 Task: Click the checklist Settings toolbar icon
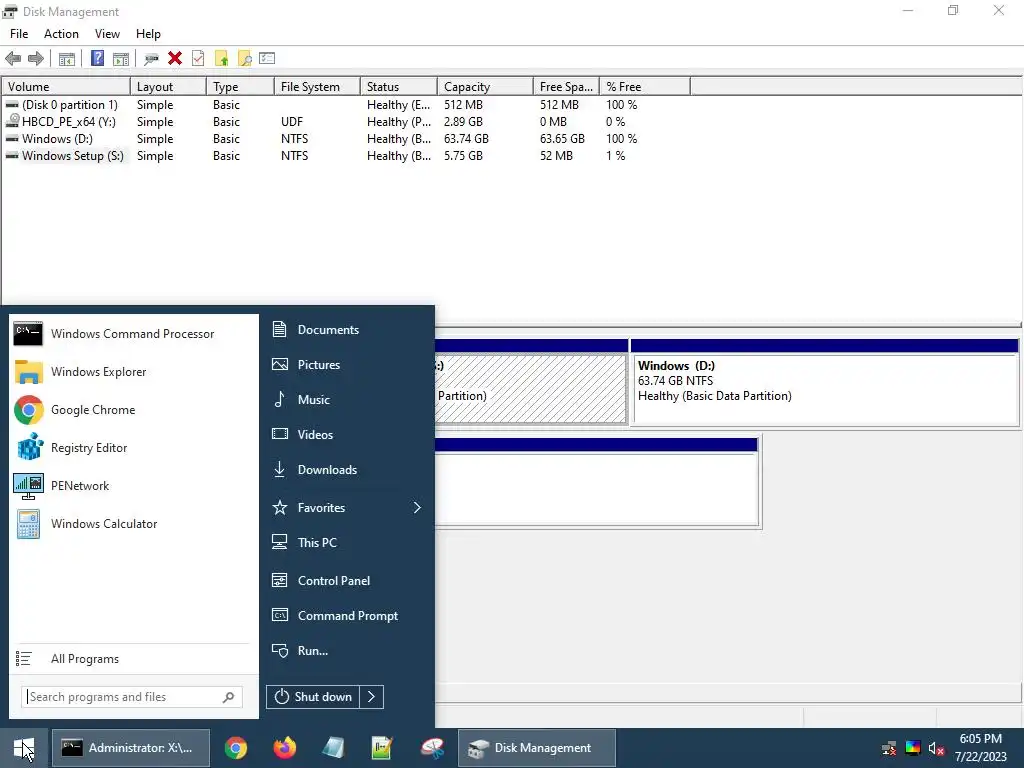pos(267,59)
